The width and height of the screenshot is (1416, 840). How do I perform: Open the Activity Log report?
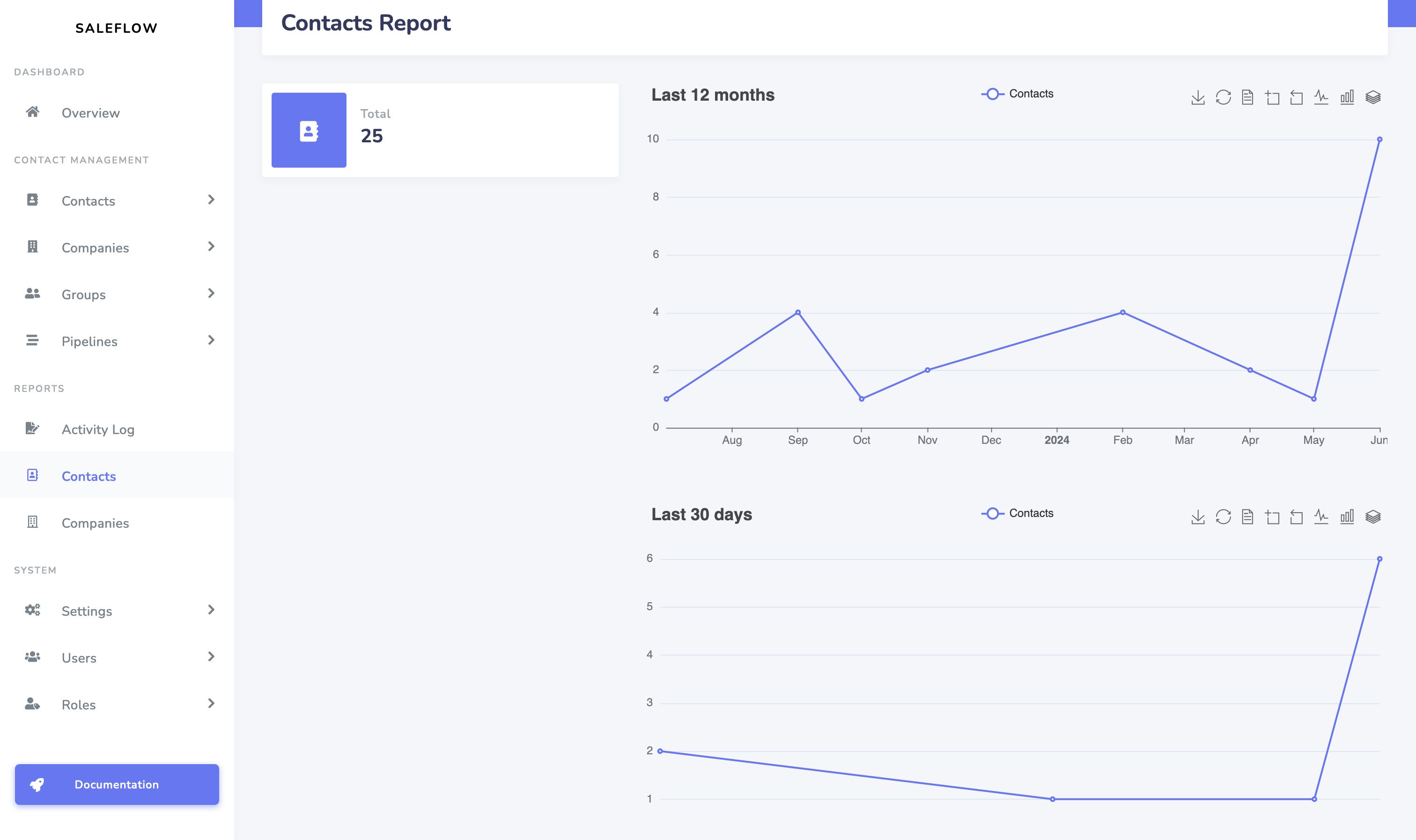pos(117,429)
